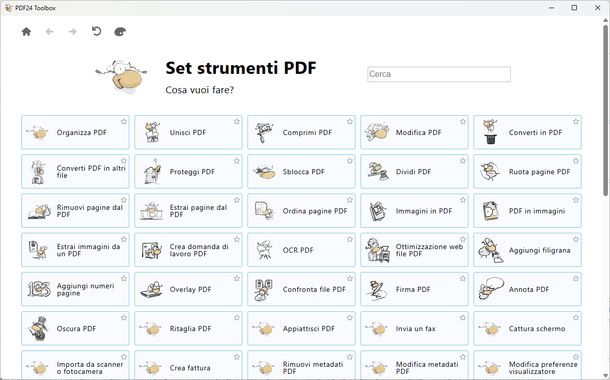Favorite Modifica PDF with its star
The image size is (610, 380).
[463, 122]
